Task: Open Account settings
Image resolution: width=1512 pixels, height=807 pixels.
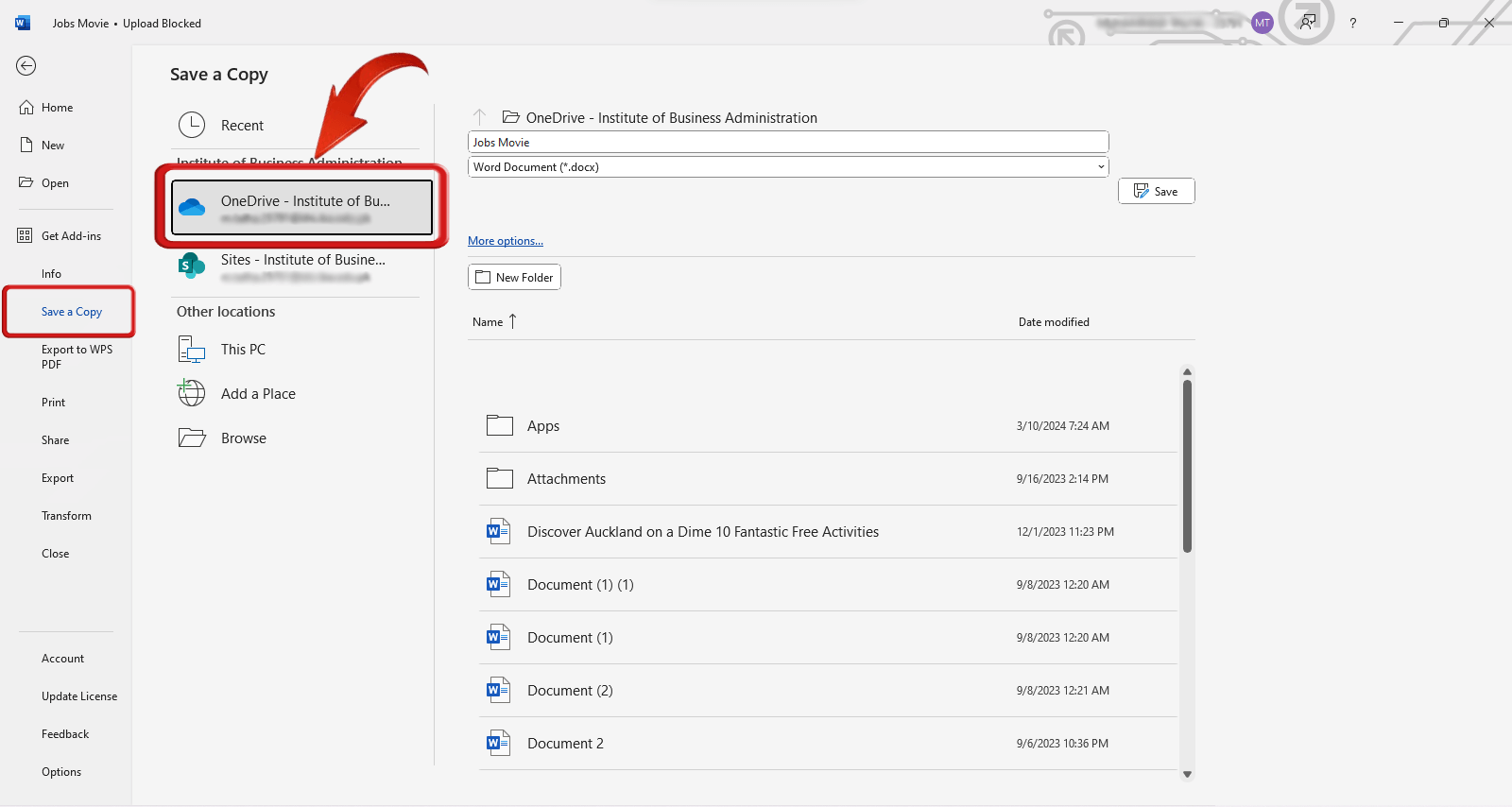Action: click(63, 659)
